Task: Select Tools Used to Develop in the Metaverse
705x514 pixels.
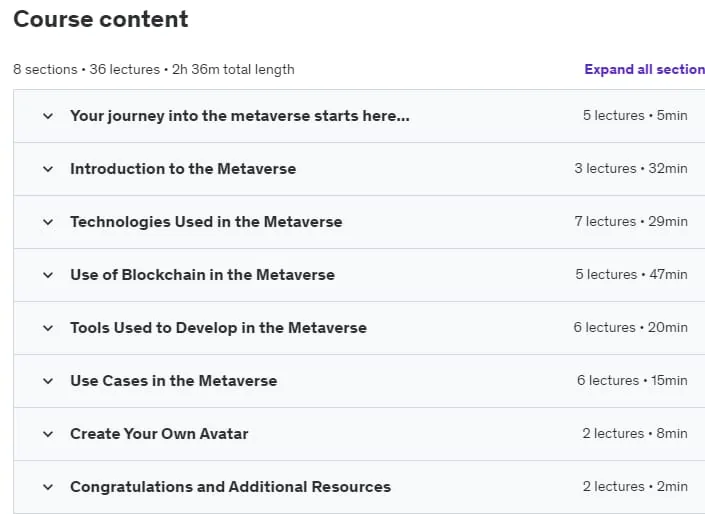Action: [218, 328]
